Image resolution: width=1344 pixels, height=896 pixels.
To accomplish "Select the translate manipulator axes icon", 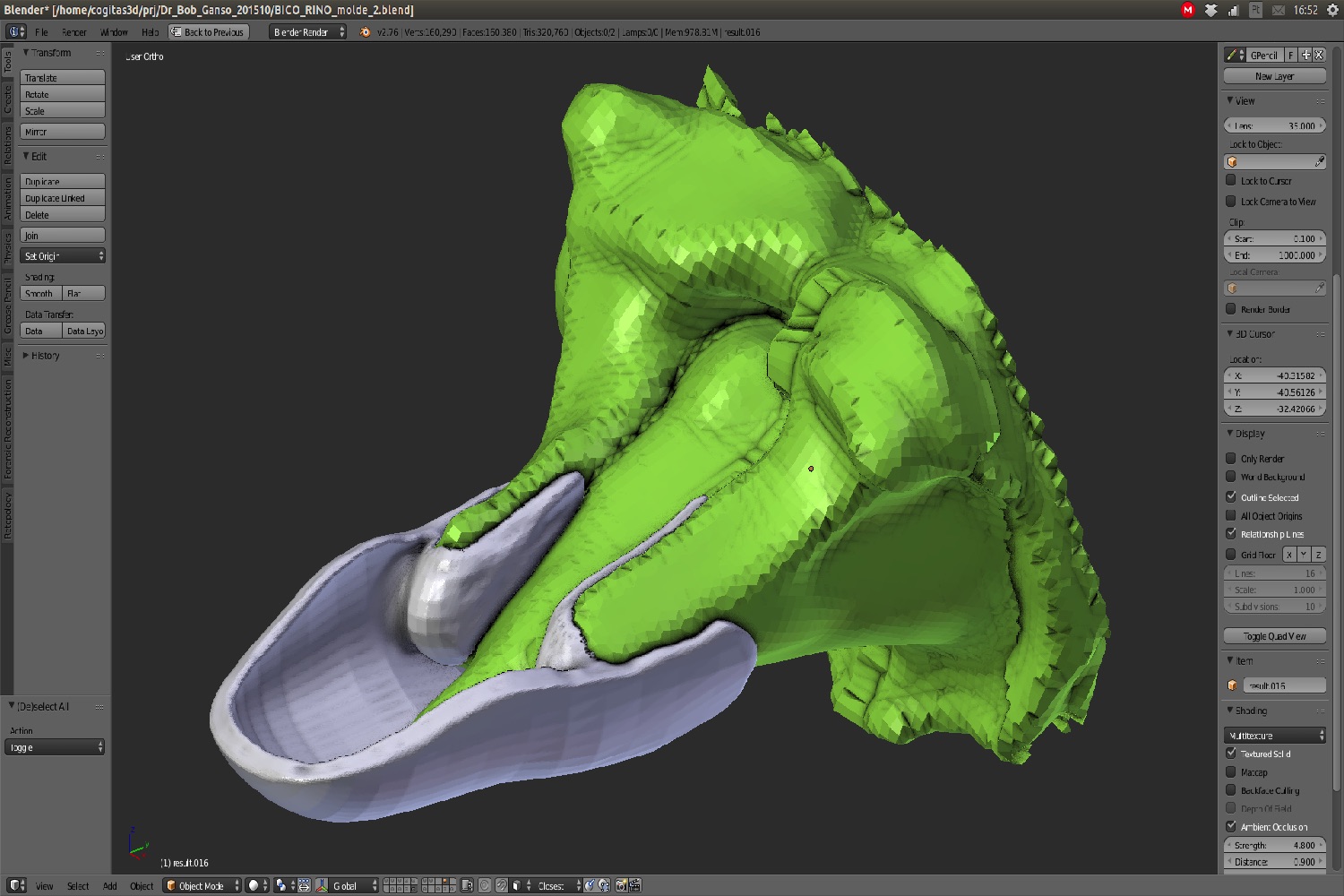I will (x=322, y=885).
